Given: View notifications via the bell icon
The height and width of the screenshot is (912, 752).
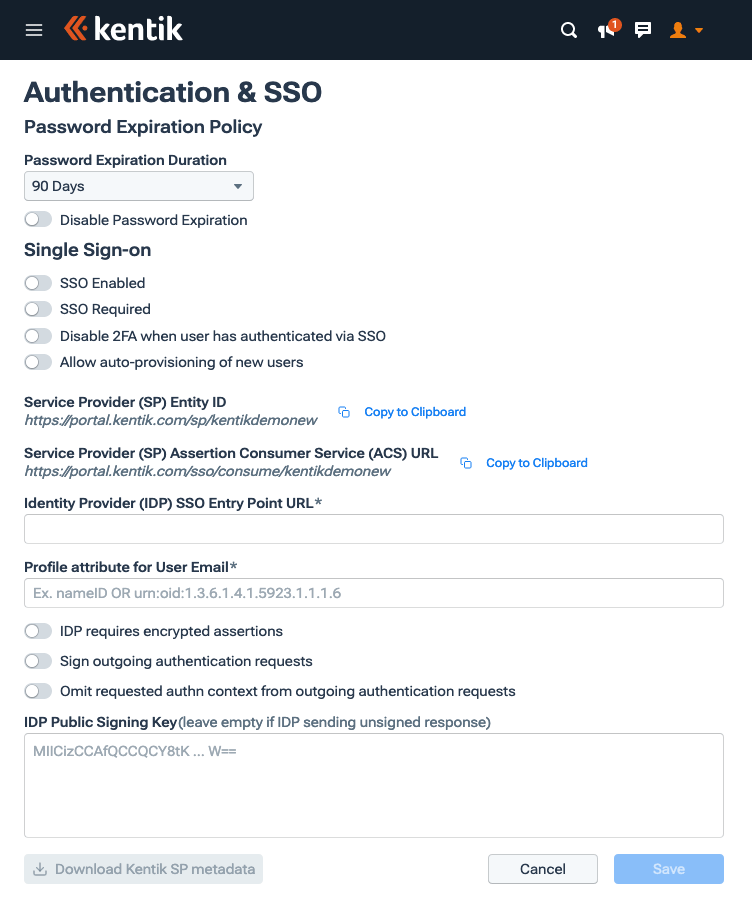Looking at the screenshot, I should tap(605, 31).
